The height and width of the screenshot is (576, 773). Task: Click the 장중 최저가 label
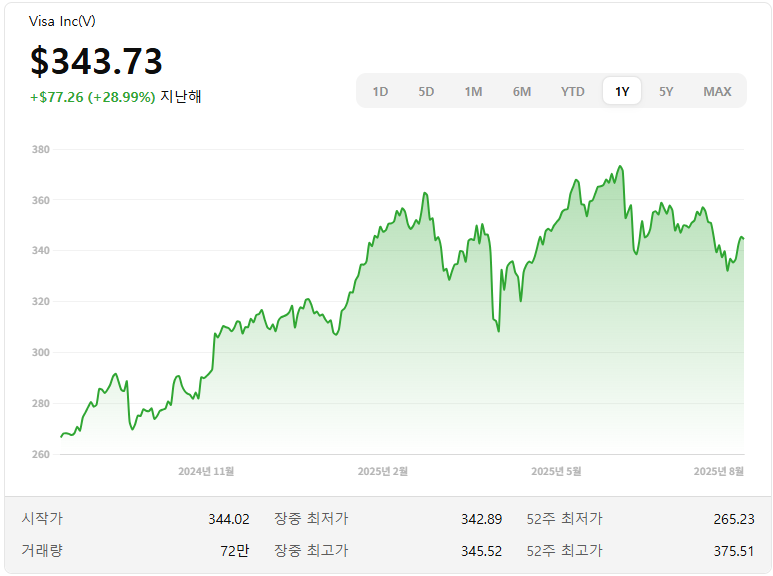coord(311,519)
